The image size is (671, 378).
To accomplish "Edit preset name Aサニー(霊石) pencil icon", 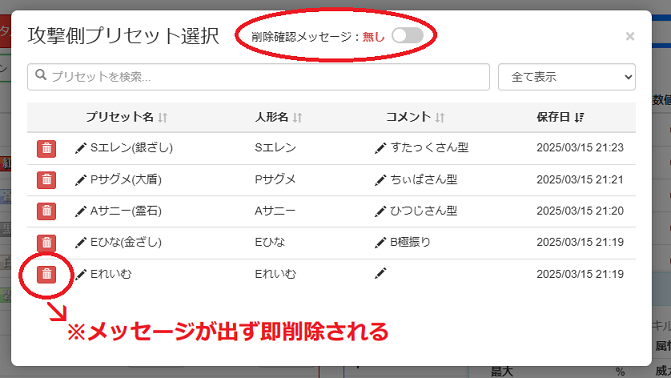I will pyautogui.click(x=80, y=211).
